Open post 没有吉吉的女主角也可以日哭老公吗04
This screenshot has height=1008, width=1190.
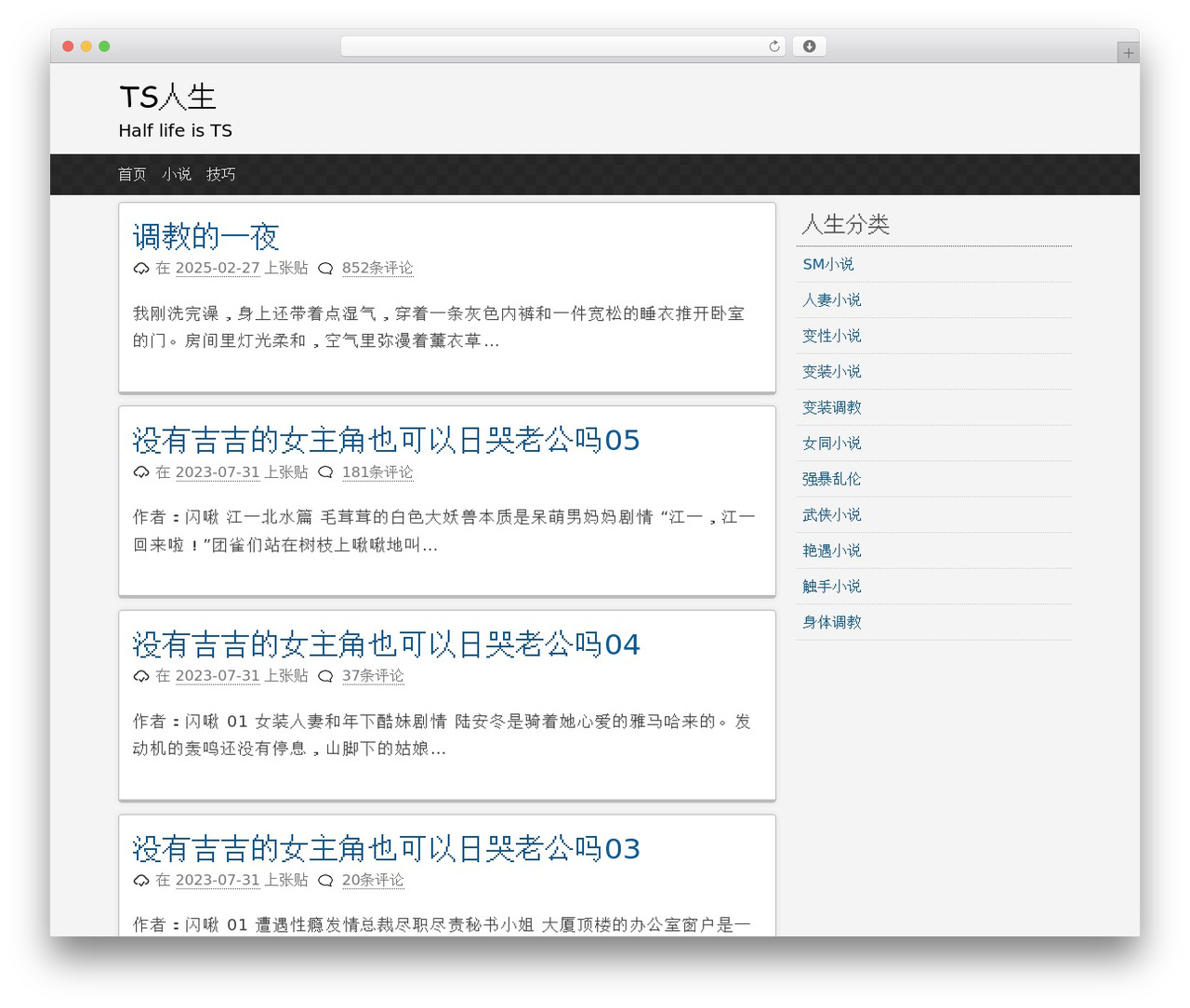(386, 644)
